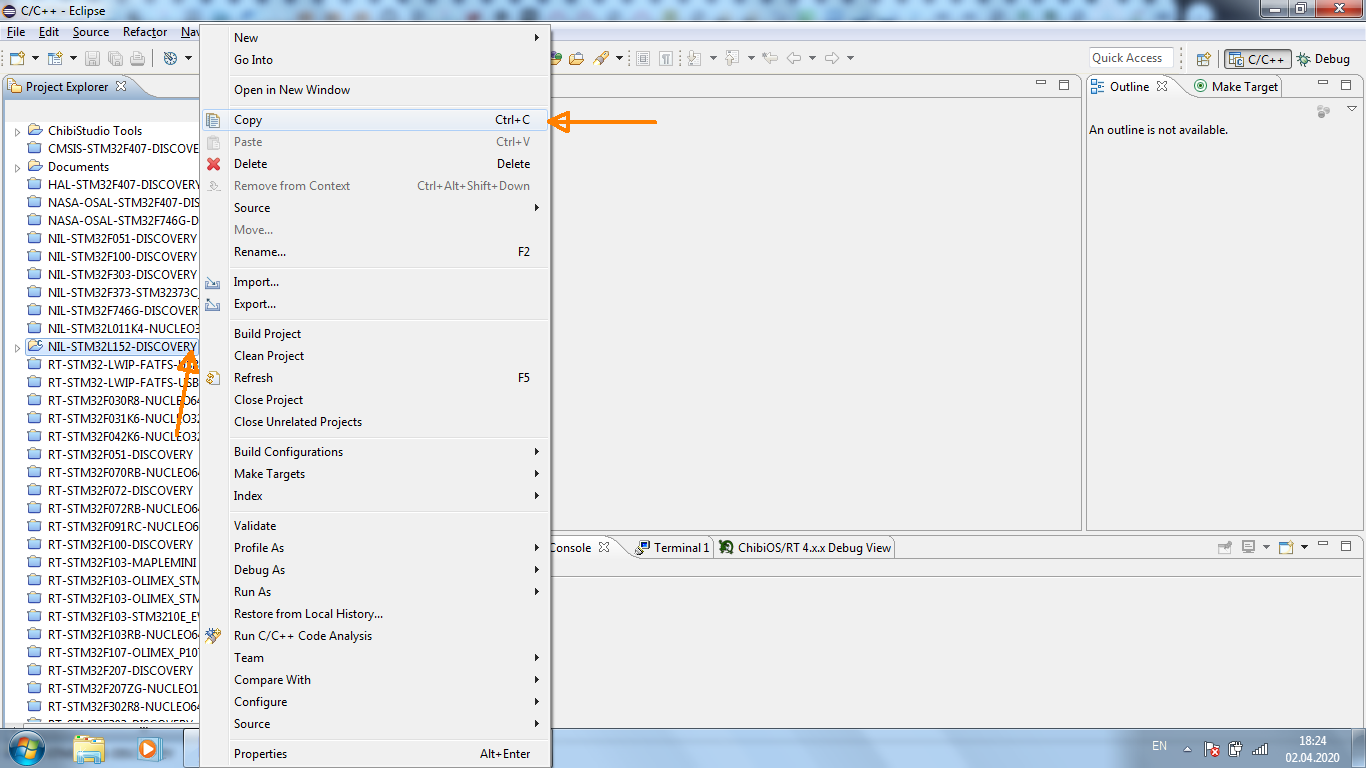Open the Outline view menu arrow
Screen dimensions: 1366x768
coord(1352,109)
